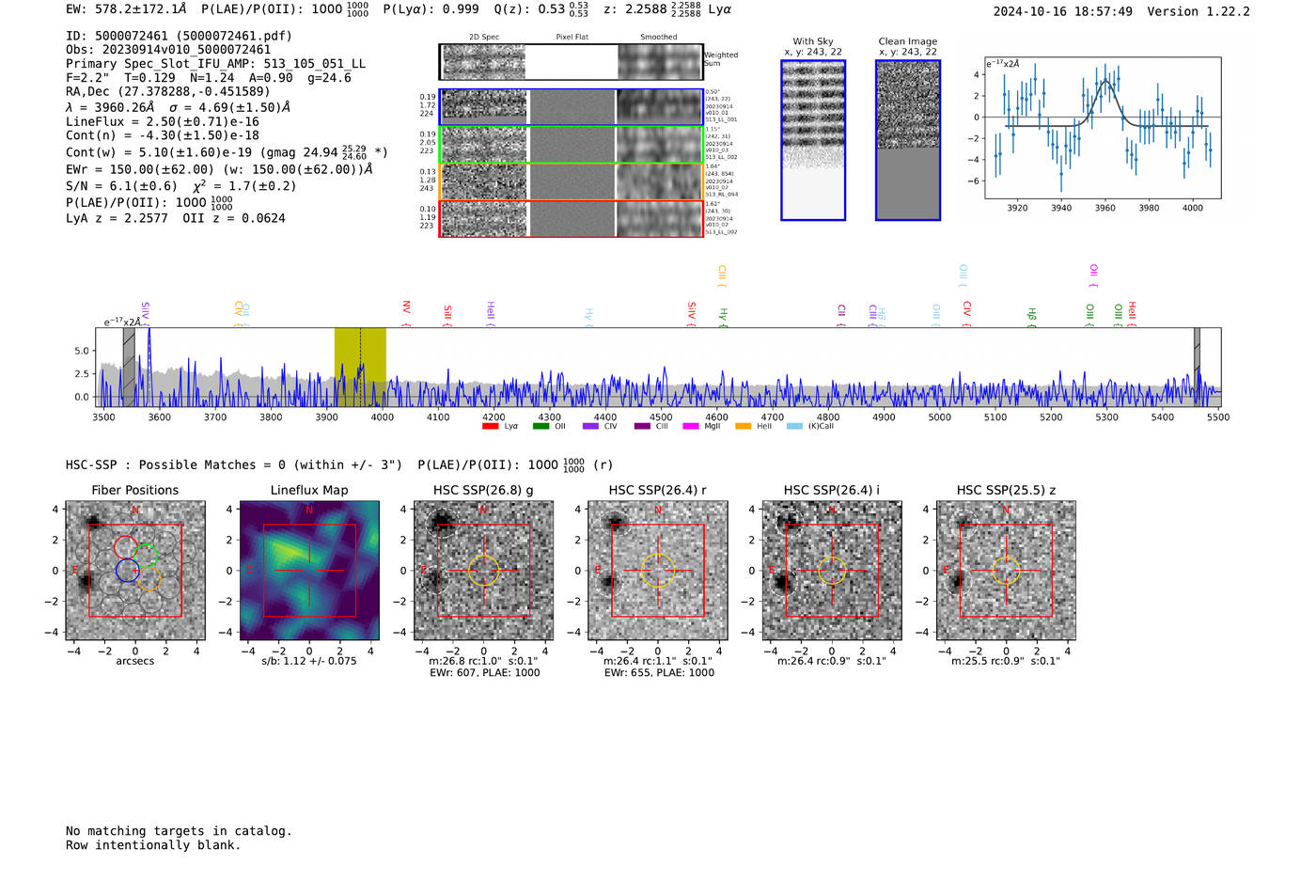Click the ID: 5000072461 text line

click(179, 36)
